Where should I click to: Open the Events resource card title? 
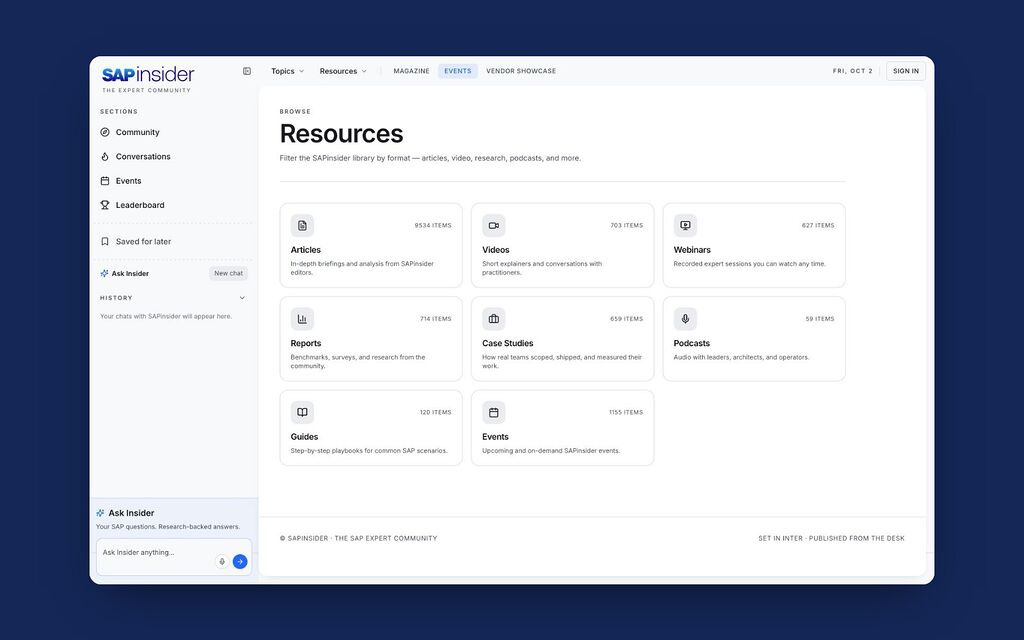tap(495, 437)
